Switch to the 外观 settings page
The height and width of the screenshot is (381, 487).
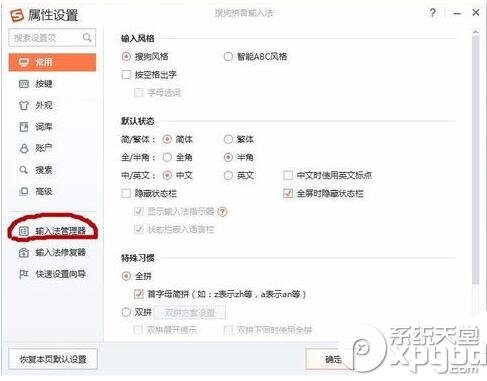pyautogui.click(x=52, y=105)
